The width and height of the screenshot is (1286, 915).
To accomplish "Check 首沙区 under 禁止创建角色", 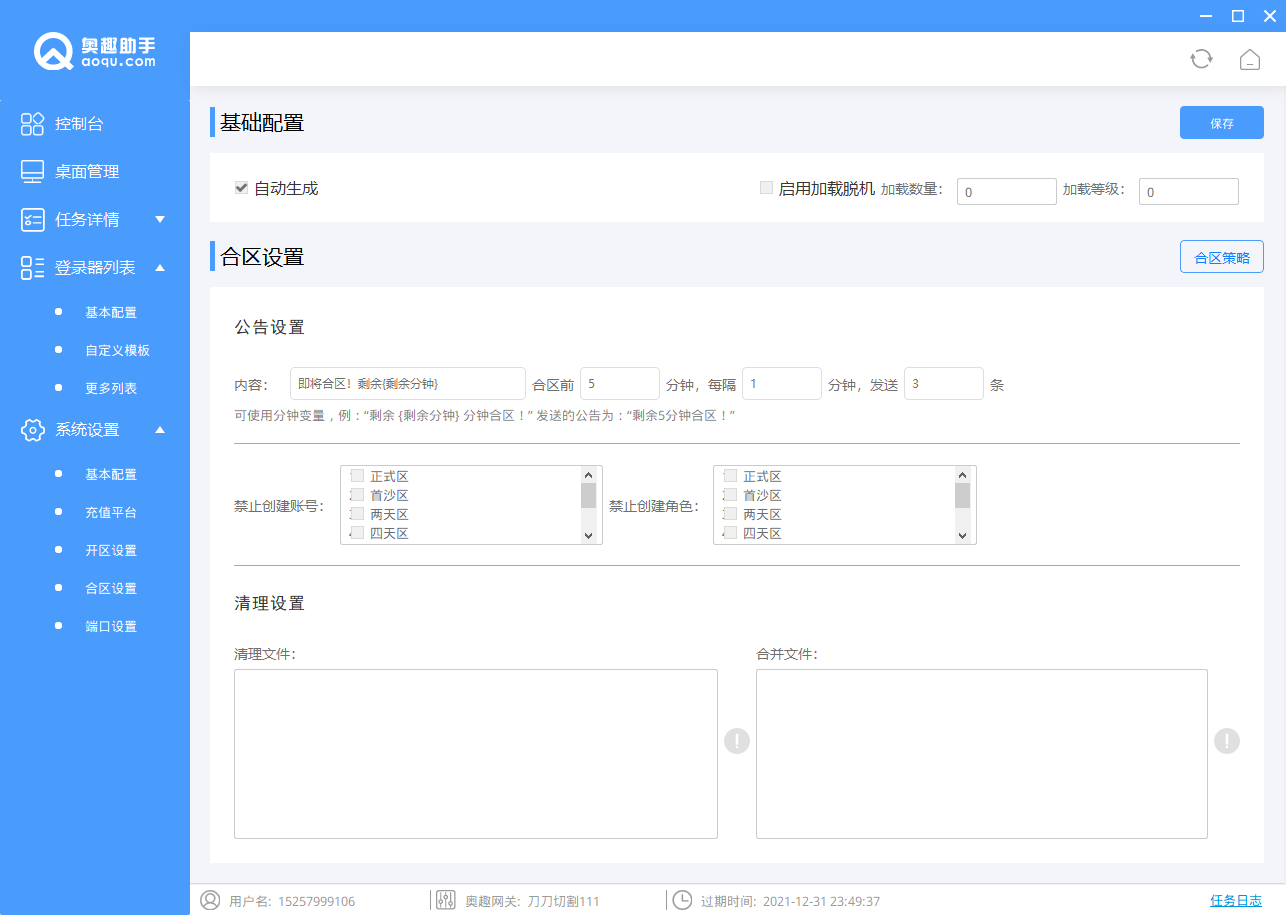I will coord(730,495).
